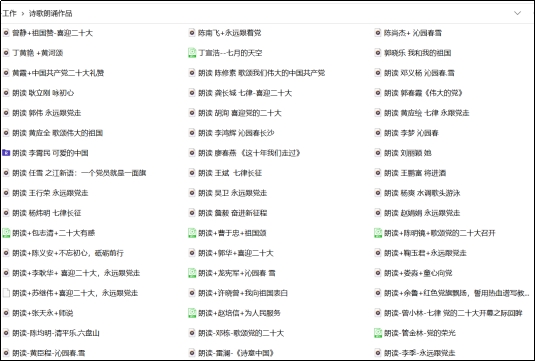Click the audio icon of 陈南飞+永远跟着党

click(192, 33)
